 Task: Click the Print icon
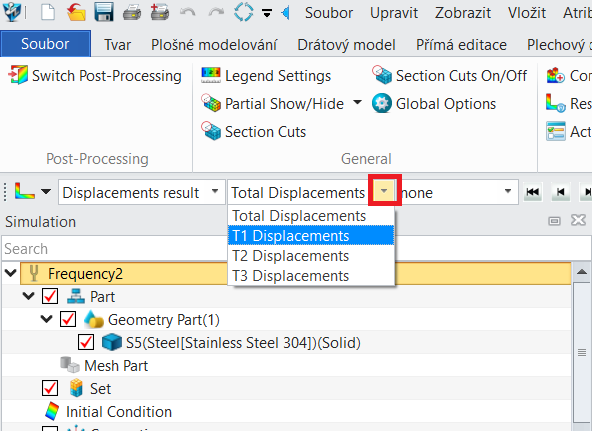coord(132,12)
